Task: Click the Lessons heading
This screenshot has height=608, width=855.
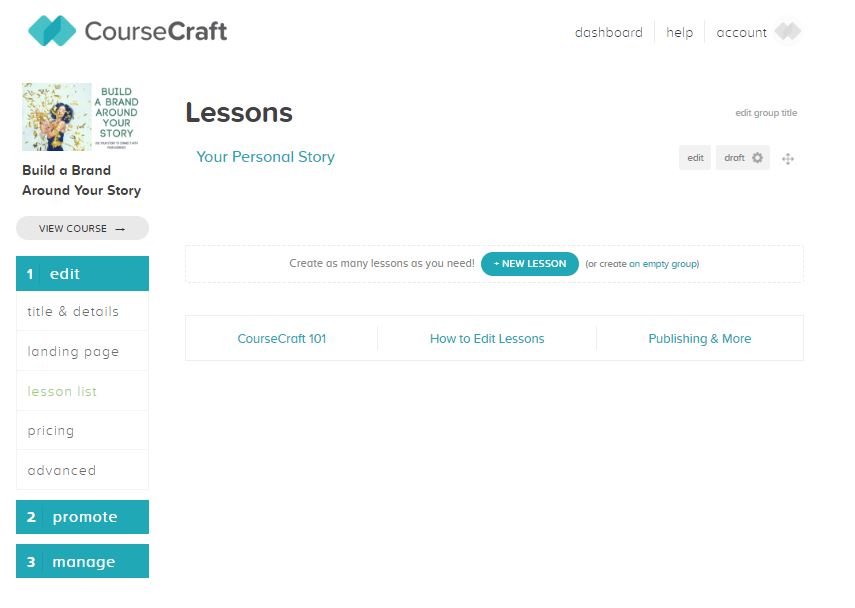Action: (x=239, y=112)
